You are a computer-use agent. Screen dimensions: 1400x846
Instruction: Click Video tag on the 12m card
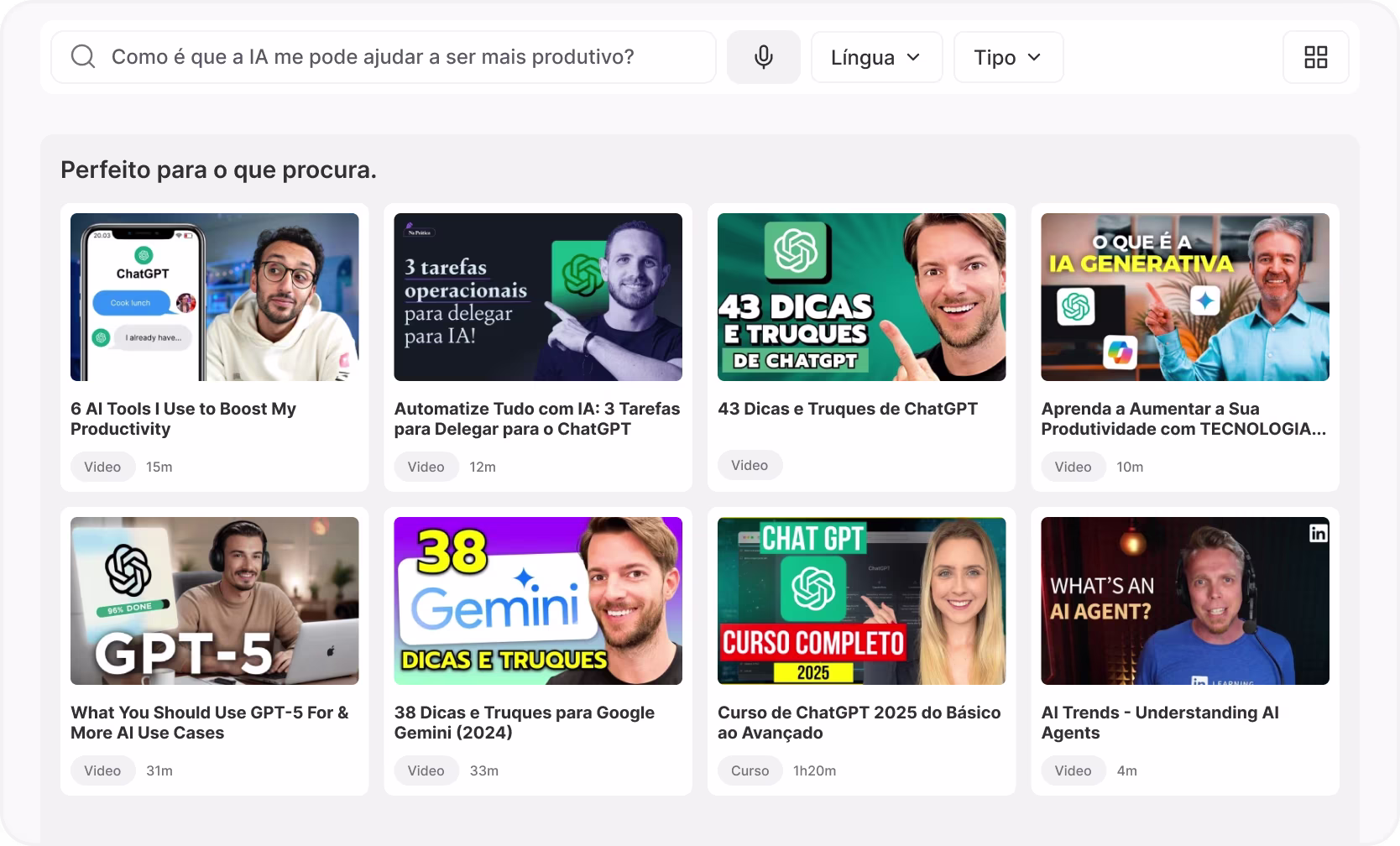(x=426, y=467)
